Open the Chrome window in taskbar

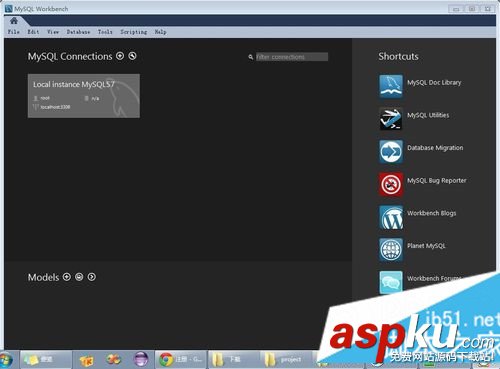[181, 359]
